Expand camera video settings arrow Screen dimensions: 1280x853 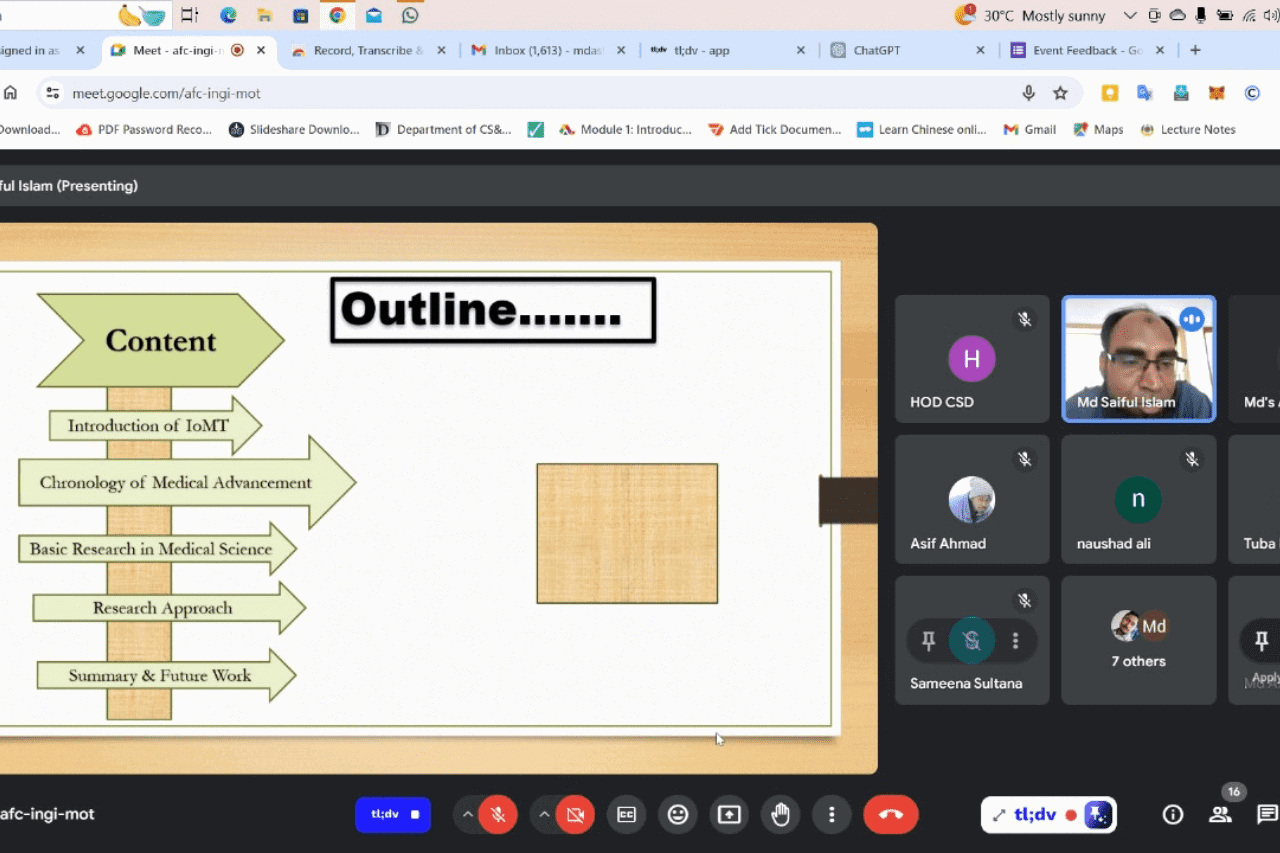click(x=544, y=815)
